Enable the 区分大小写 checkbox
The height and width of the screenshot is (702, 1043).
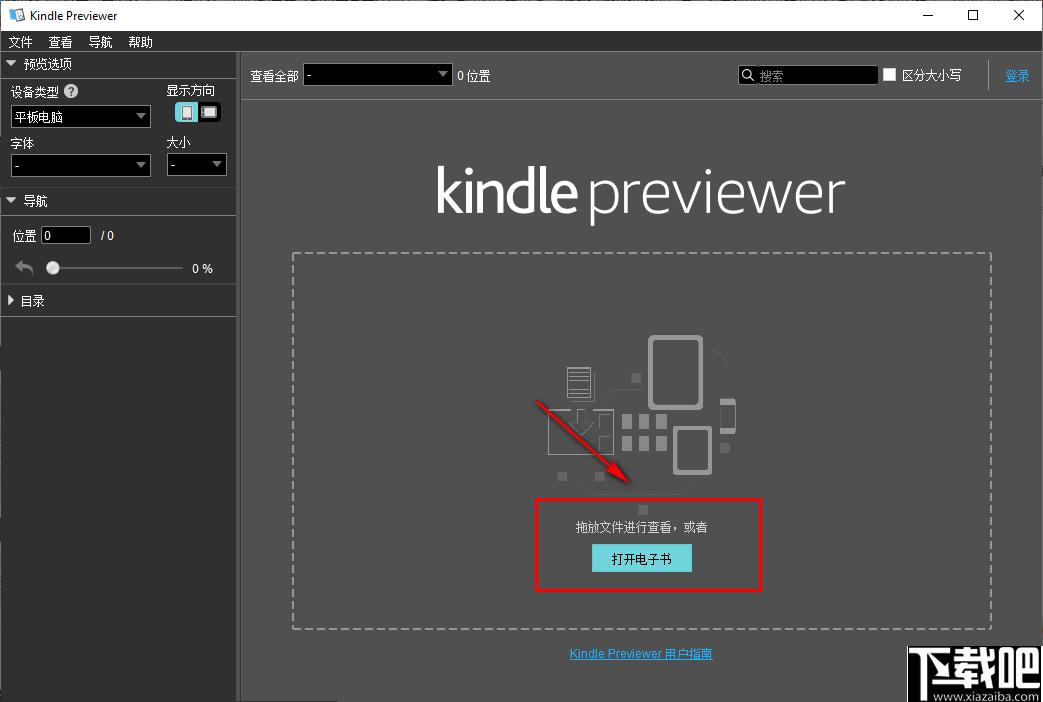[889, 75]
